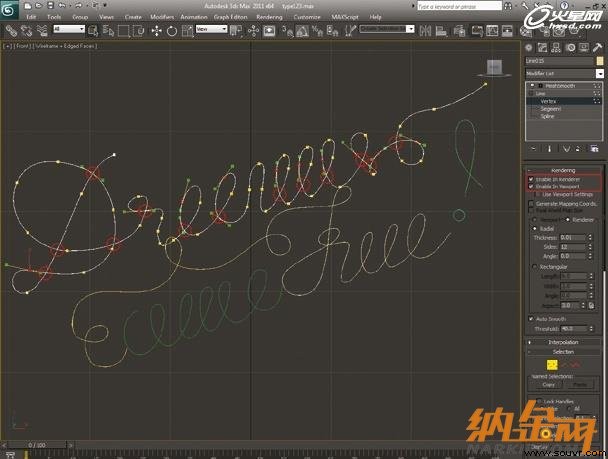
Task: Switch to Create command panel
Action: 528,48
